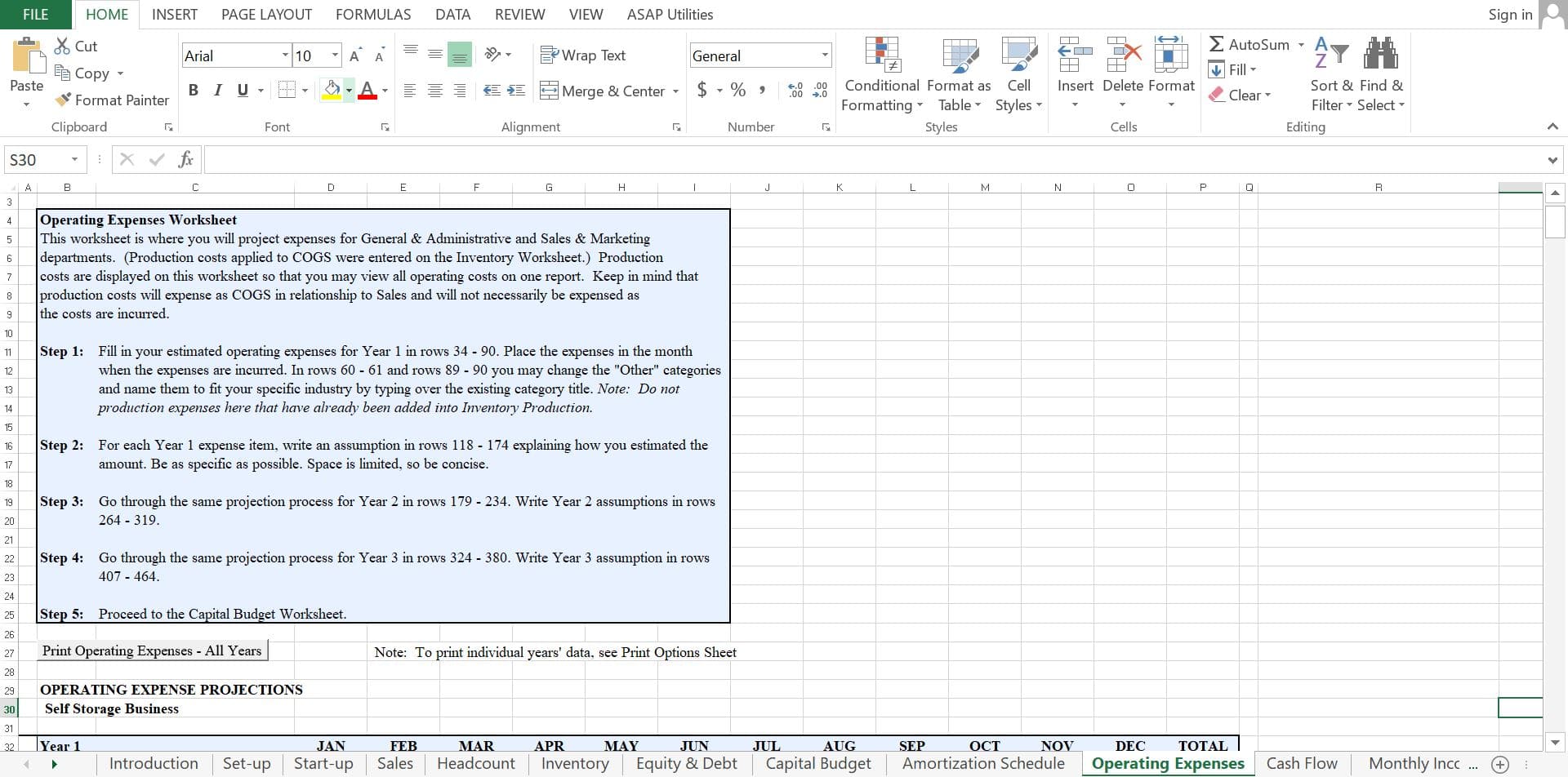Open the FILE tab
This screenshot has height=777, width=1568.
pyautogui.click(x=35, y=15)
